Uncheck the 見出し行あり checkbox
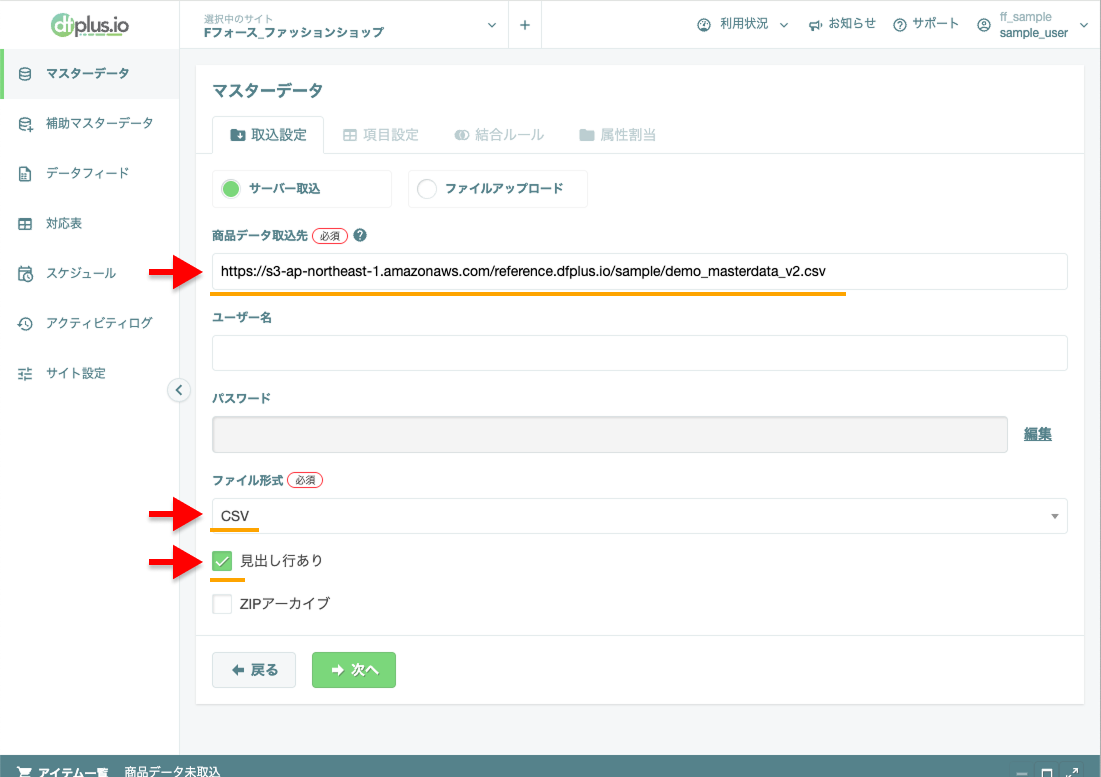1101x777 pixels. [221, 561]
